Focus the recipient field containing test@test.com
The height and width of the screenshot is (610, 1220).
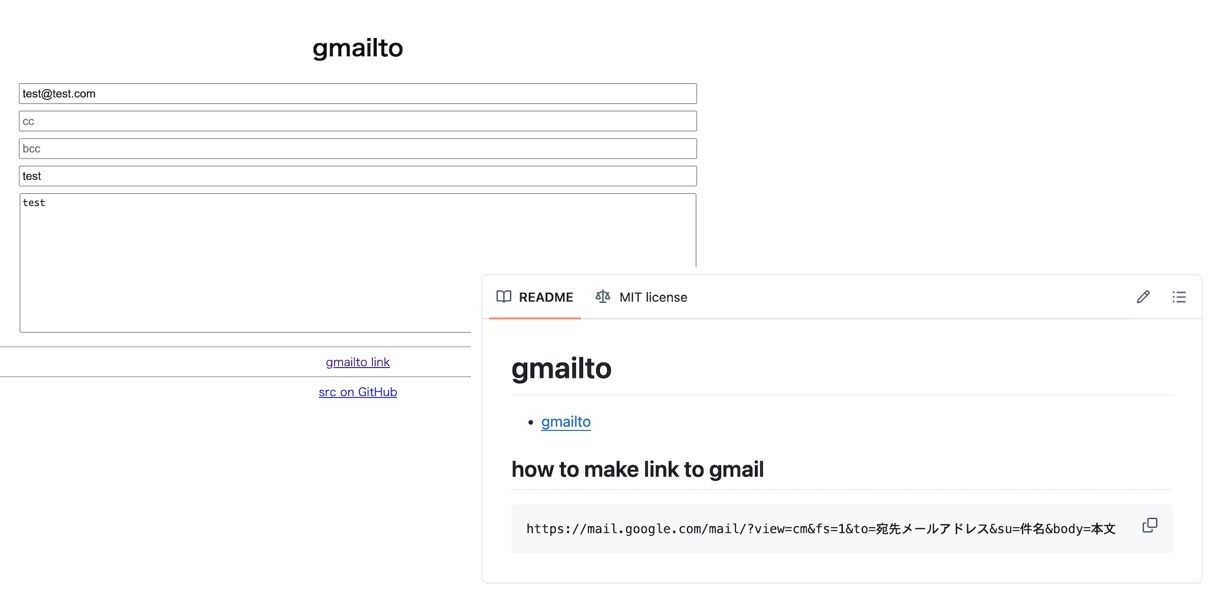358,94
